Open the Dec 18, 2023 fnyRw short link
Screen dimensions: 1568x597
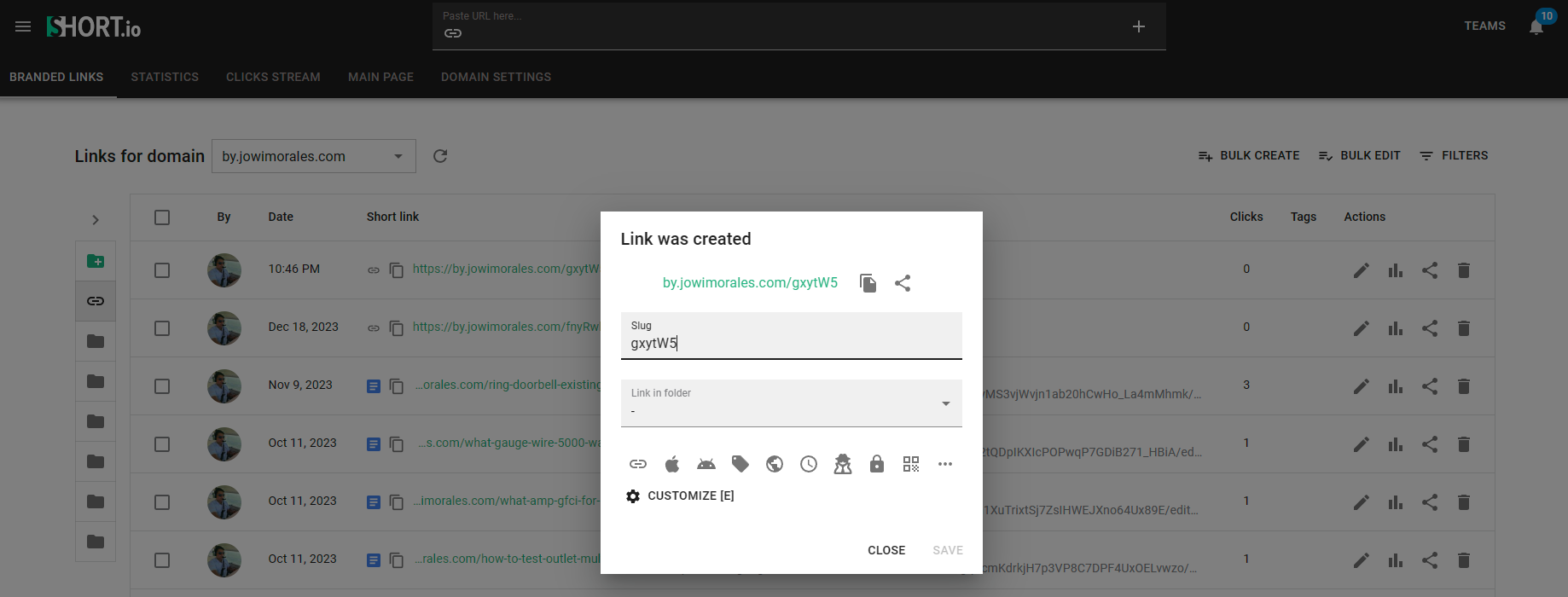pos(506,327)
